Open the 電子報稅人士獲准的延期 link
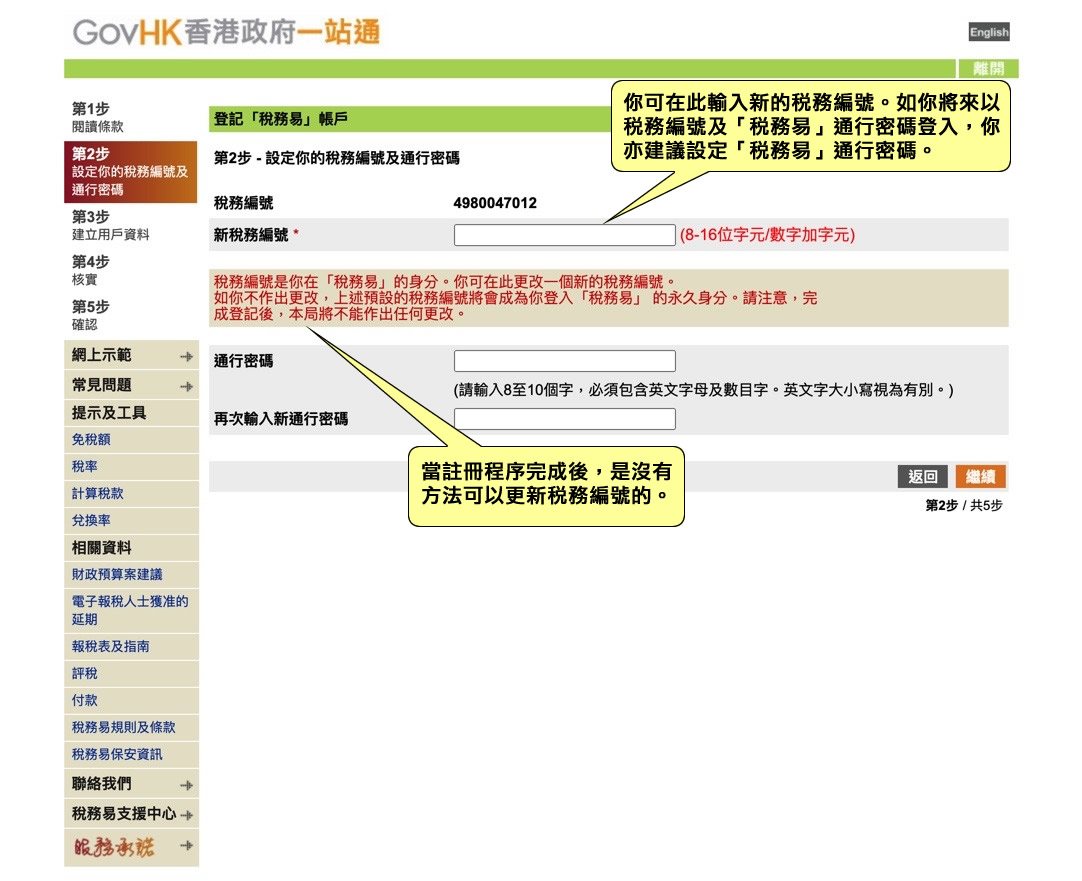The width and height of the screenshot is (1082, 881). [130, 610]
